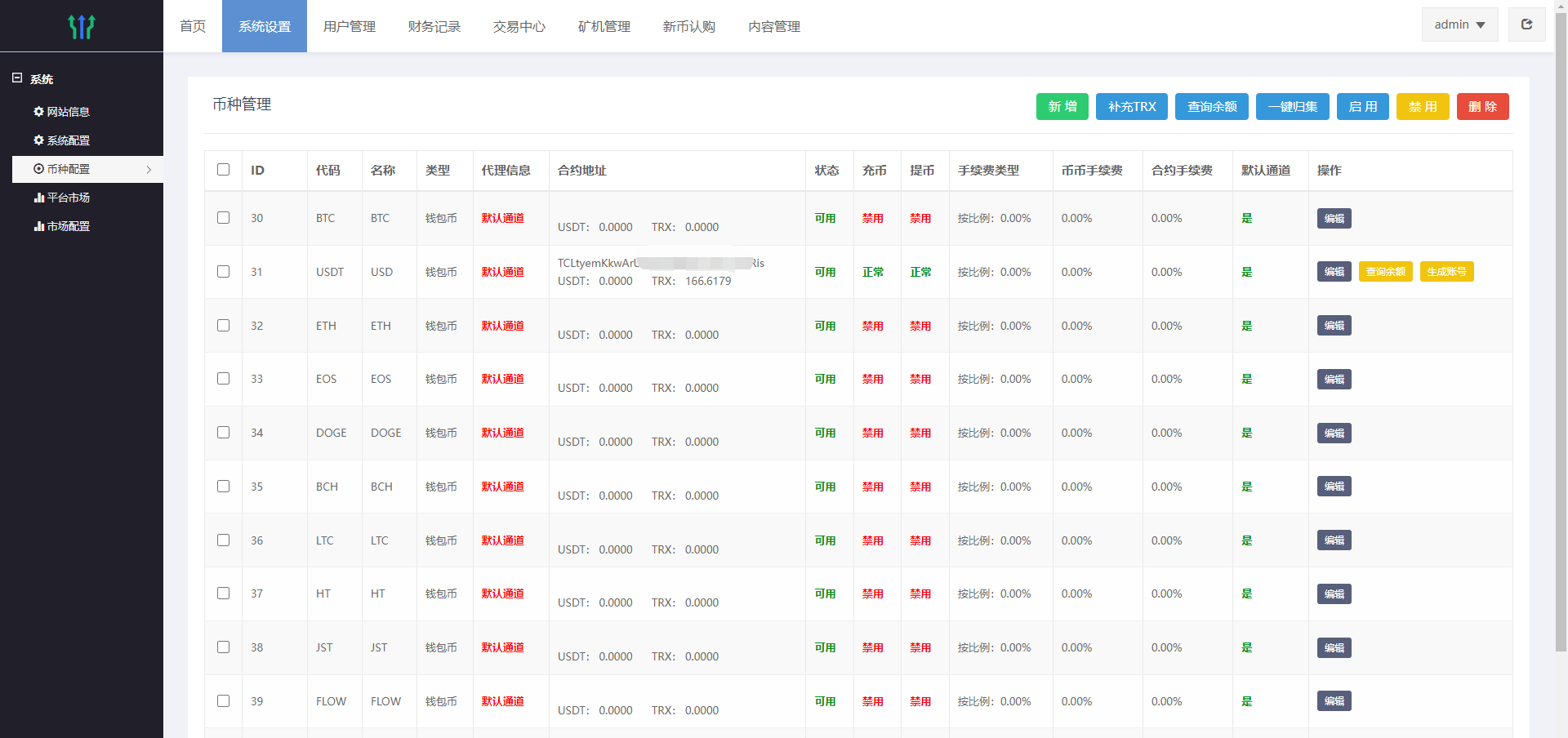Collapse the 系统 sidebar group icon
The height and width of the screenshot is (738, 1568).
(x=17, y=78)
